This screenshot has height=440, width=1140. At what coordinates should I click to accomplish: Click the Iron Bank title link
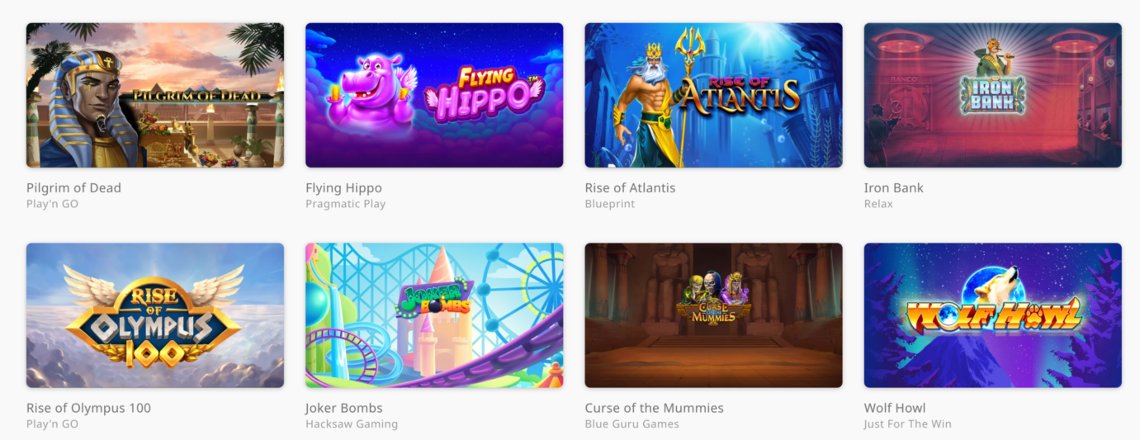(894, 188)
